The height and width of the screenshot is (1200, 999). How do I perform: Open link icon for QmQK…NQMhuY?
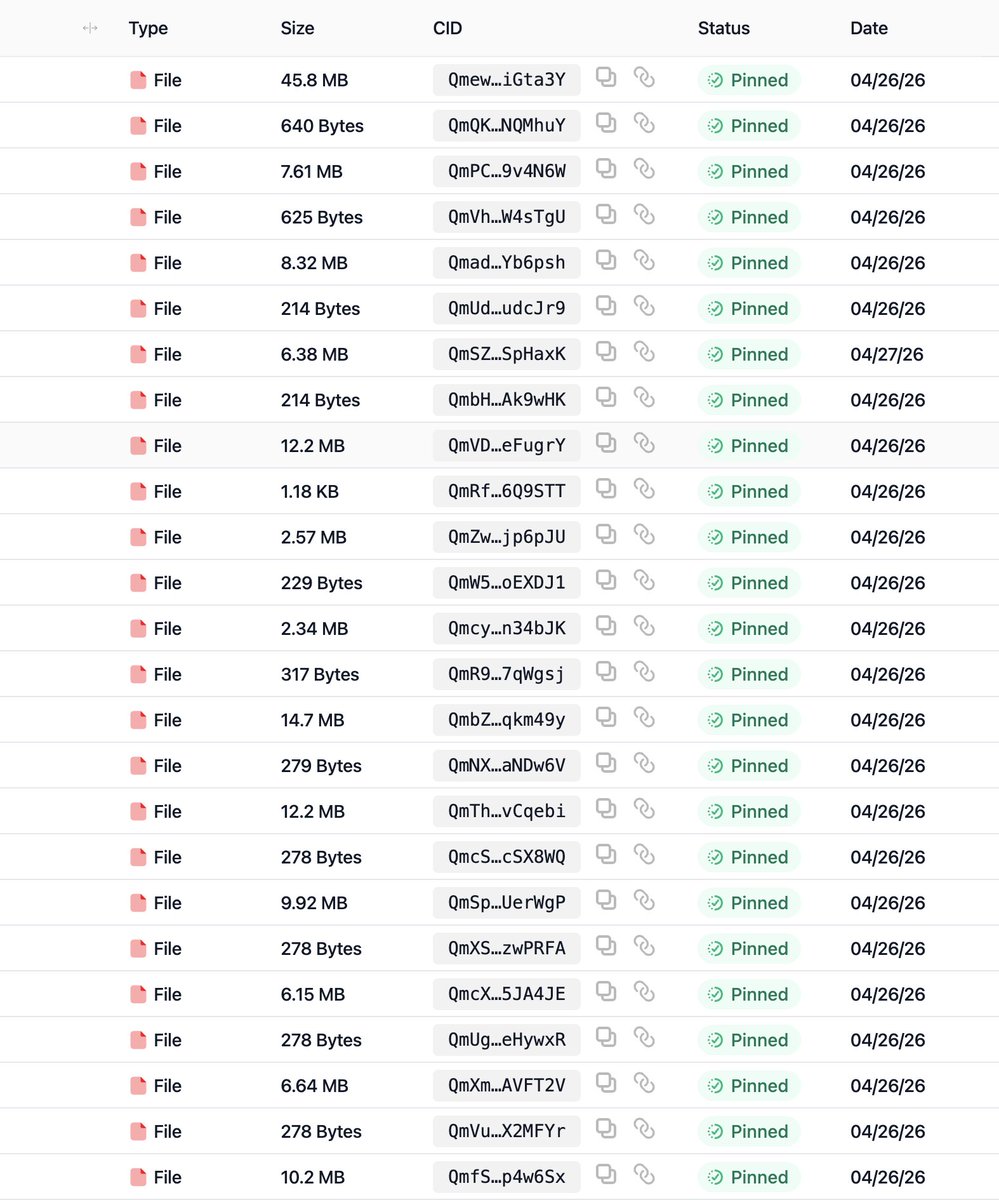tap(644, 124)
